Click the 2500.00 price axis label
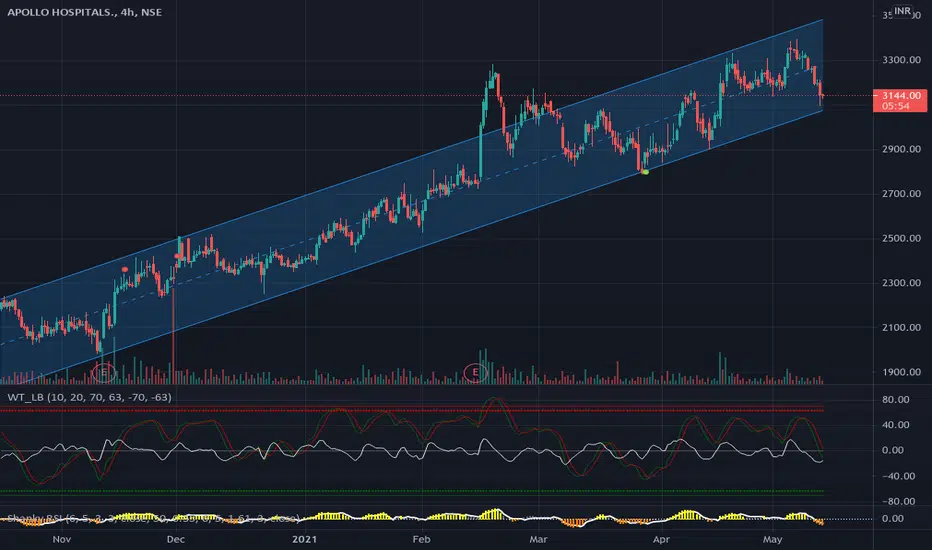The width and height of the screenshot is (932, 550). tap(901, 238)
